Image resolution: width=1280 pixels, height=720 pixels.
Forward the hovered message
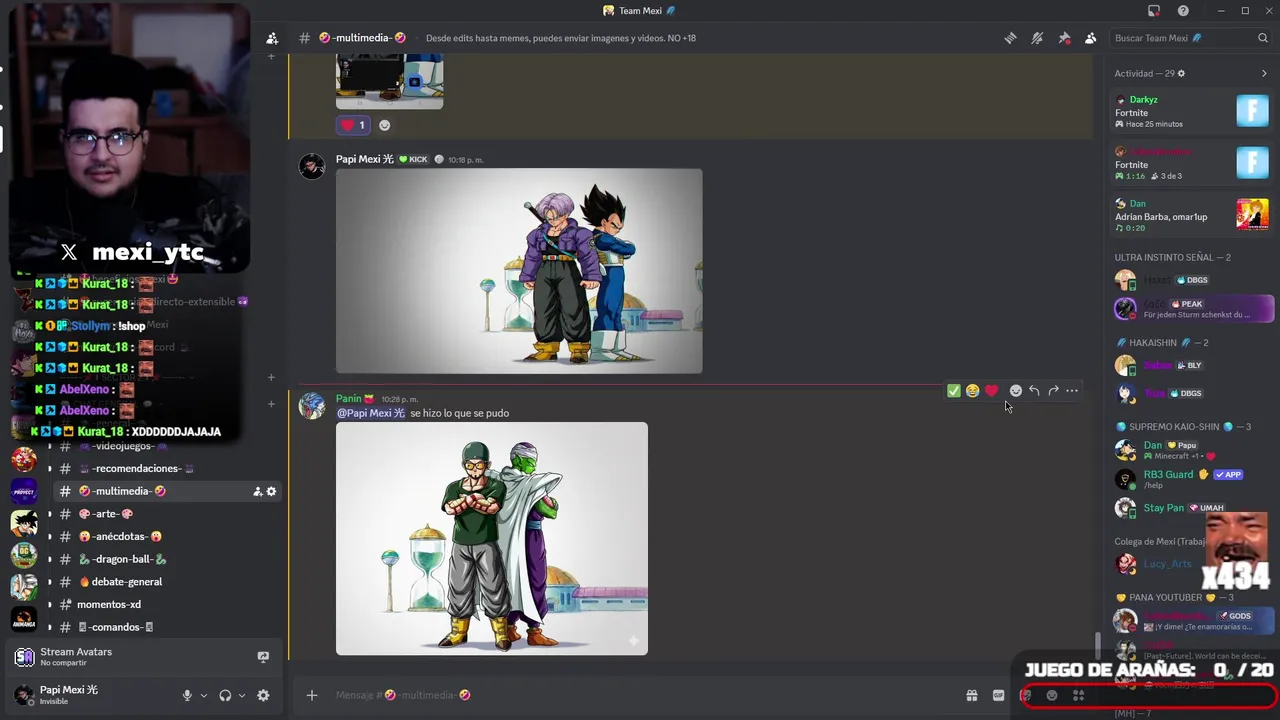[1053, 391]
